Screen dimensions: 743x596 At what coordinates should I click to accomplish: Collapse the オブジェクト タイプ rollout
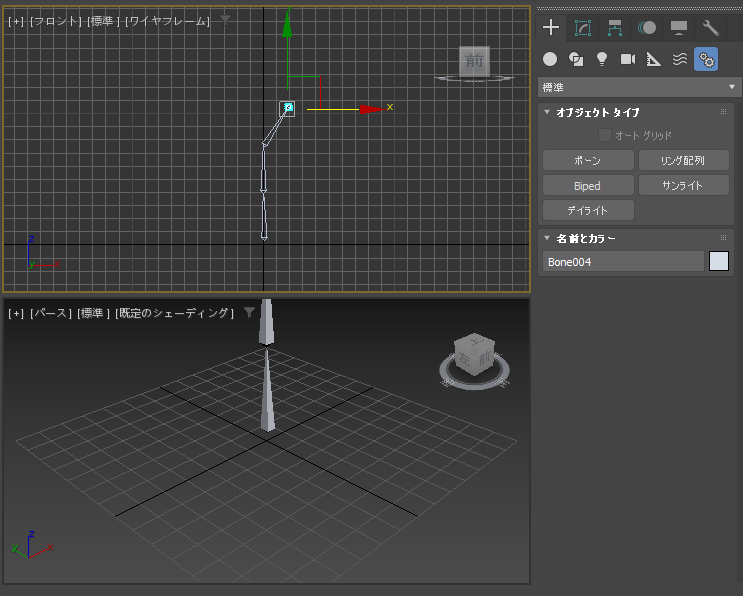(x=547, y=112)
